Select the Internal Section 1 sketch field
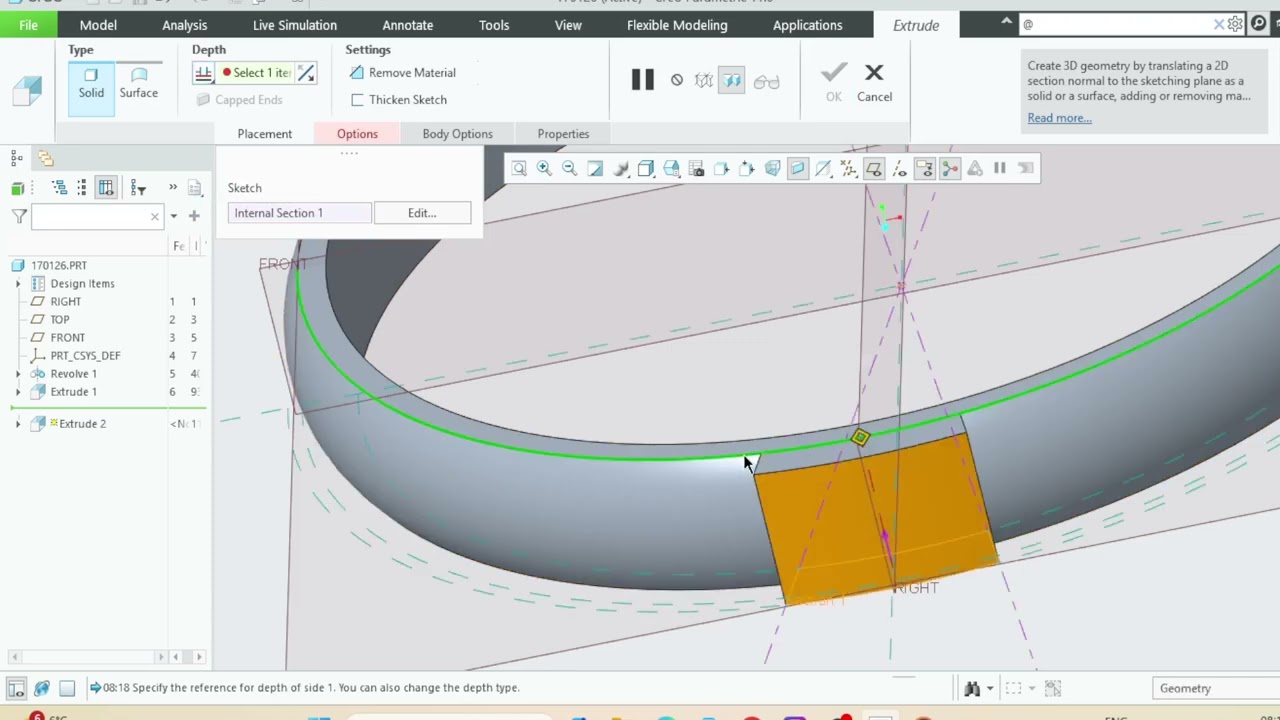1280x720 pixels. coord(299,213)
